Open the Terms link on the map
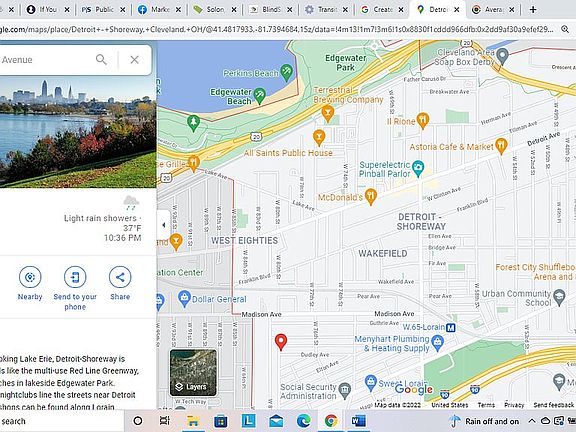The height and width of the screenshot is (432, 576). click(486, 405)
